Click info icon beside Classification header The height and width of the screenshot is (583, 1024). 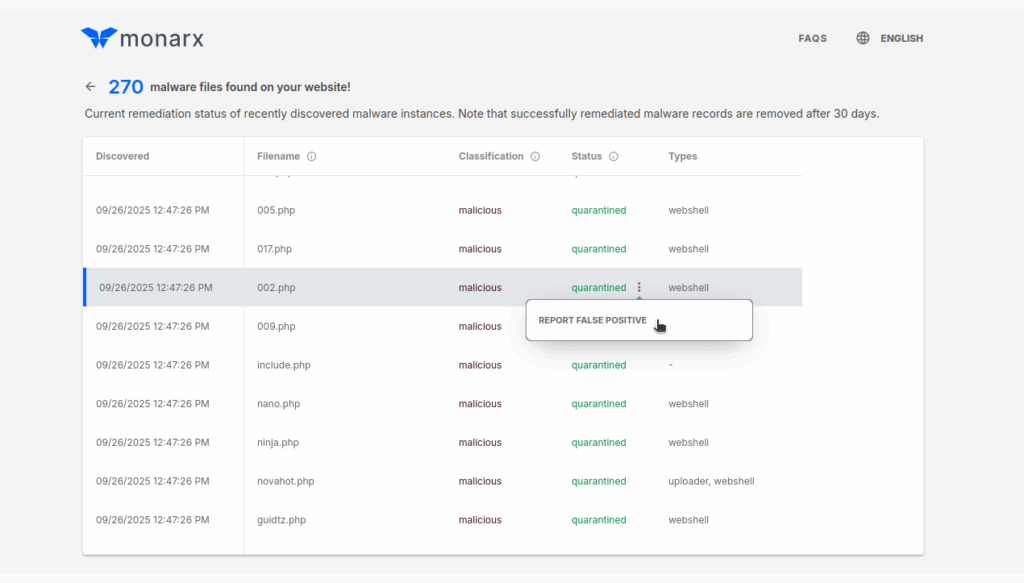(x=535, y=157)
